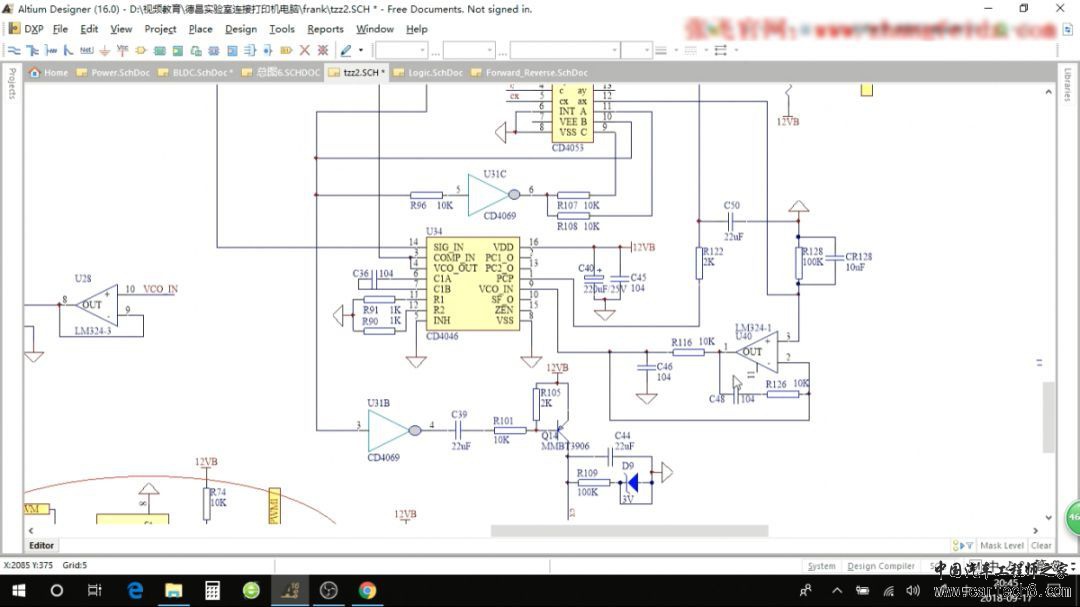Open File Explorer from the taskbar
This screenshot has height=607, width=1080.
174,590
